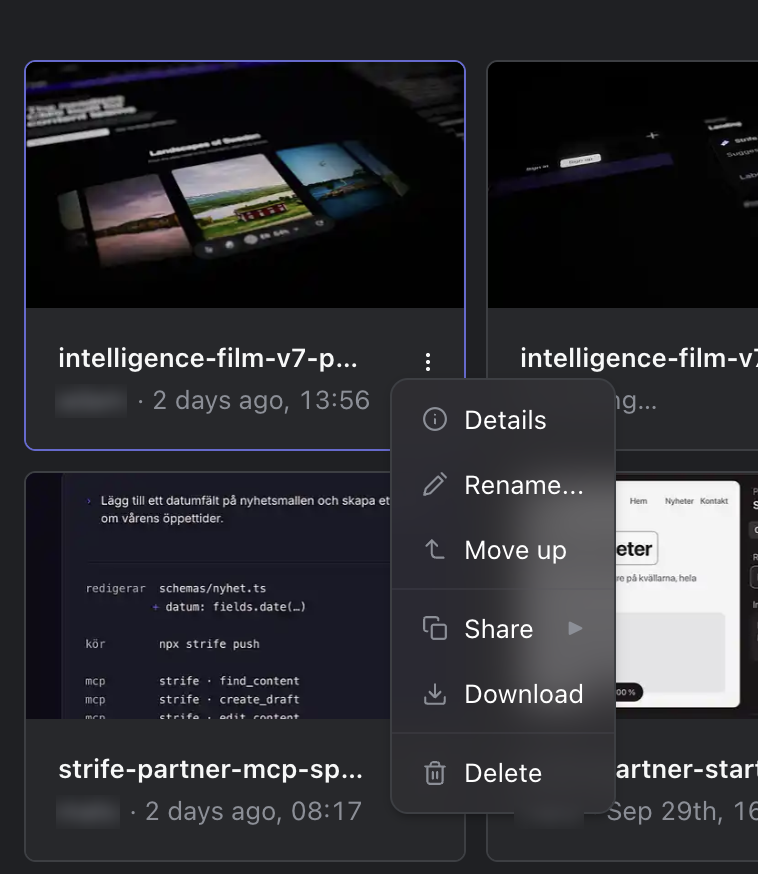This screenshot has height=874, width=758.
Task: Click the Share copy icon
Action: click(435, 628)
